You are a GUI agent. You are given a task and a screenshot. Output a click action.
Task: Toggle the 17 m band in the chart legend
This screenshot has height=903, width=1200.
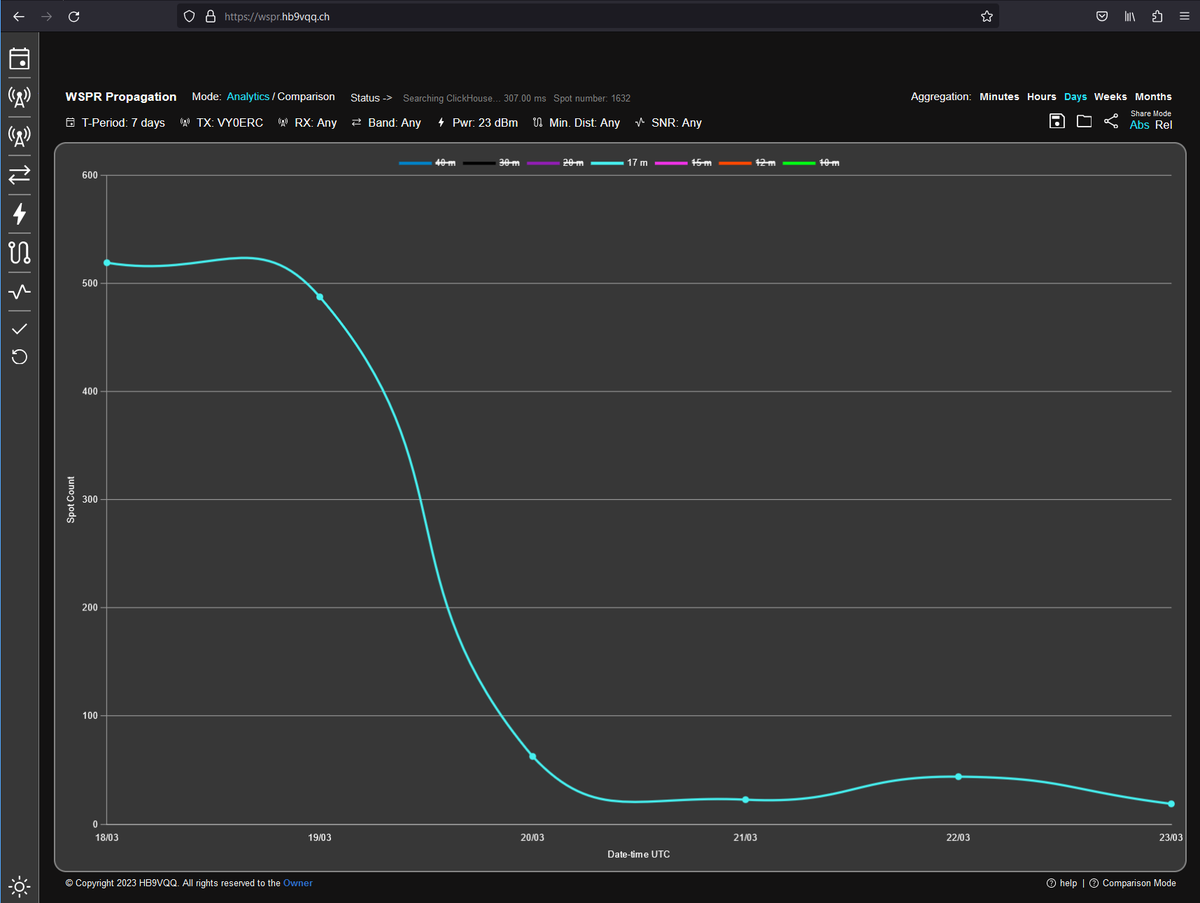[619, 162]
